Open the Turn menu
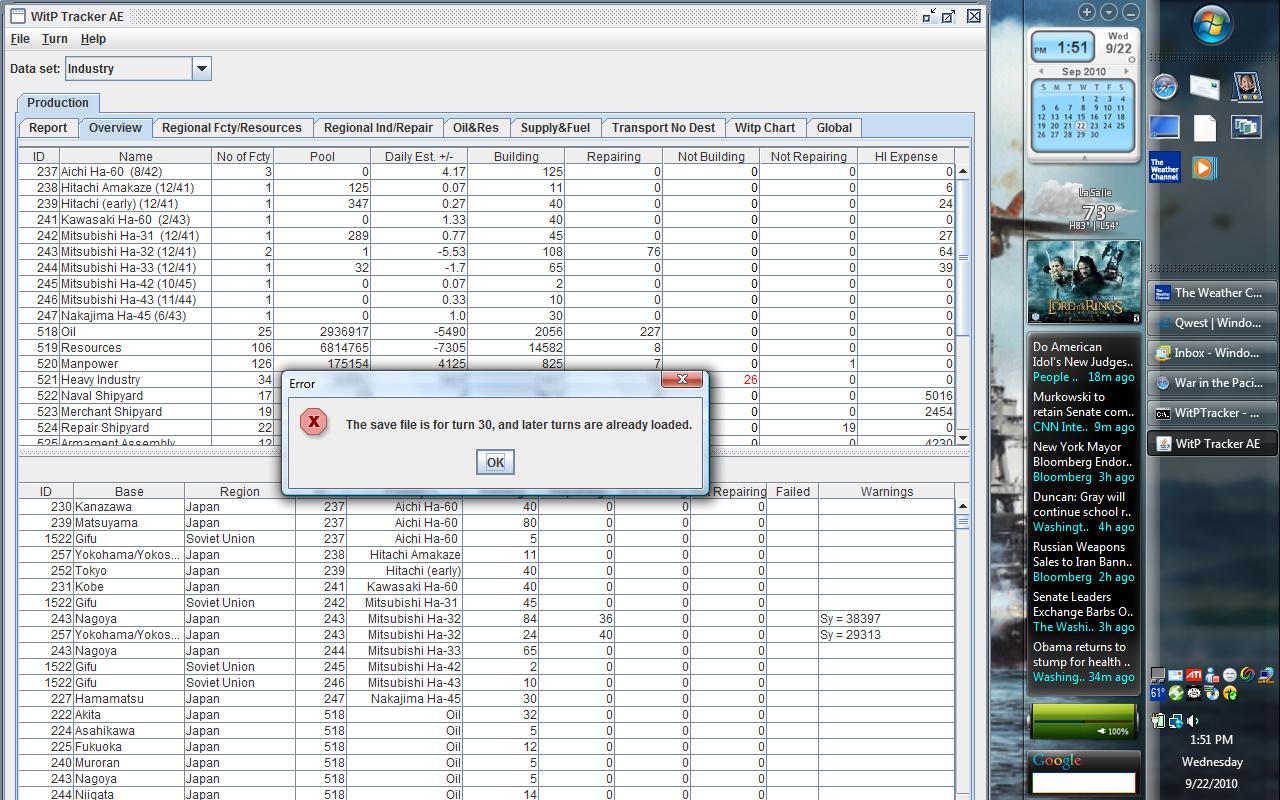 point(55,39)
